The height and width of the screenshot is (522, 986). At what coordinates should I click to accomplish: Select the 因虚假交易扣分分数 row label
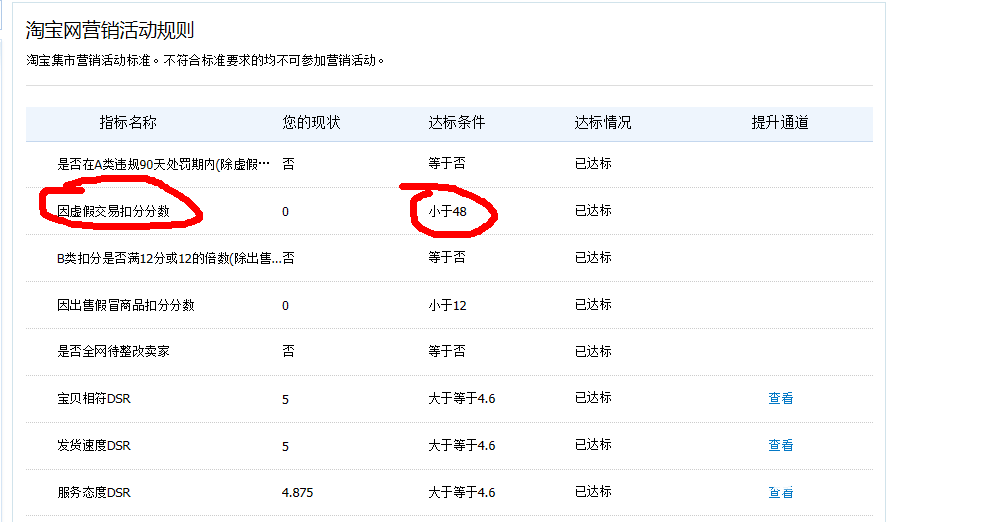point(113,211)
